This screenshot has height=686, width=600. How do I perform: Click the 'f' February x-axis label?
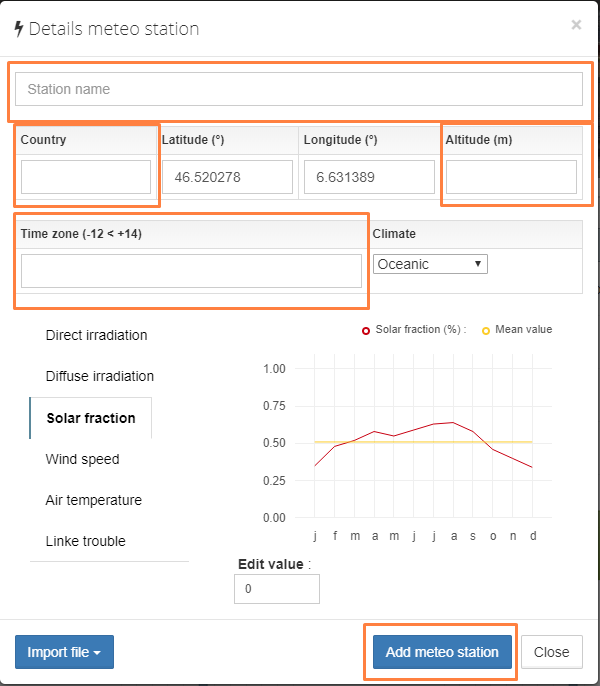click(x=335, y=536)
